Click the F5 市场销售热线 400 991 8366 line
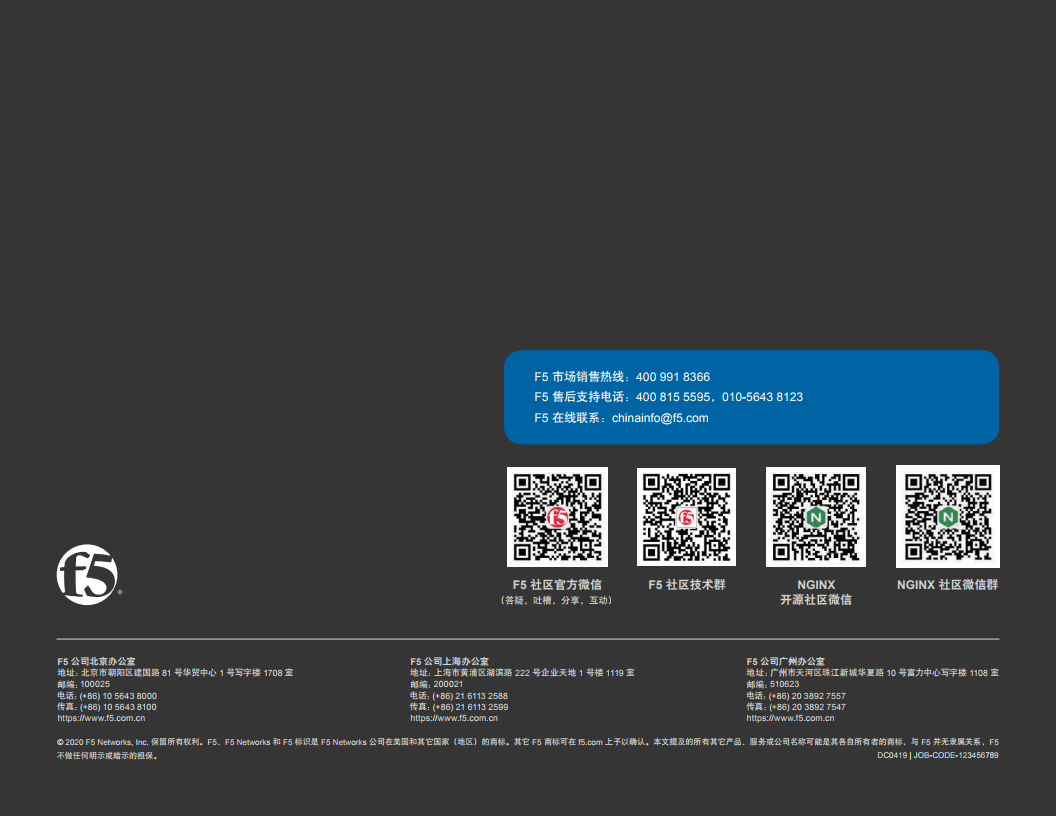Image resolution: width=1056 pixels, height=816 pixels. 622,377
